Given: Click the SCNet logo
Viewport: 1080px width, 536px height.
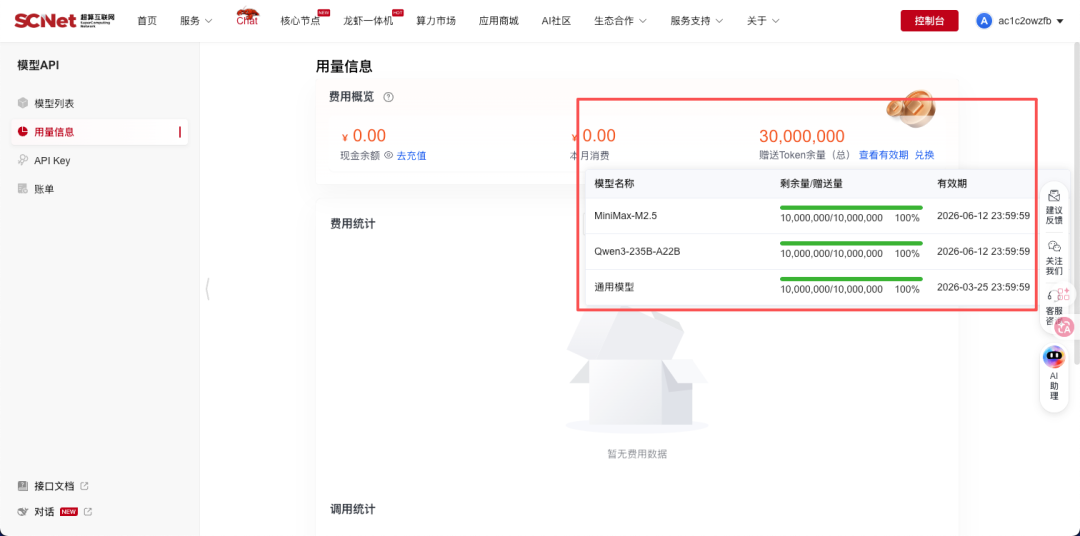Looking at the screenshot, I should coord(65,20).
